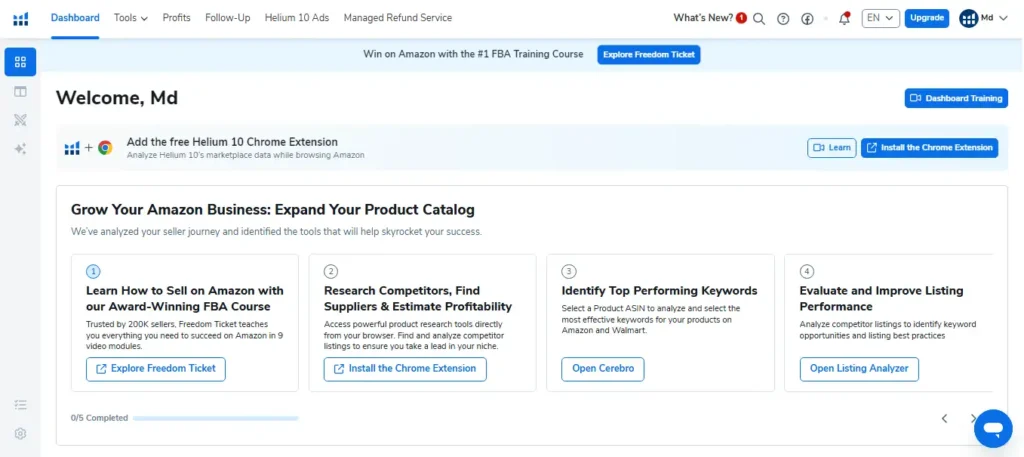Click the What's New red badge
1024x457 pixels.
coord(741,18)
